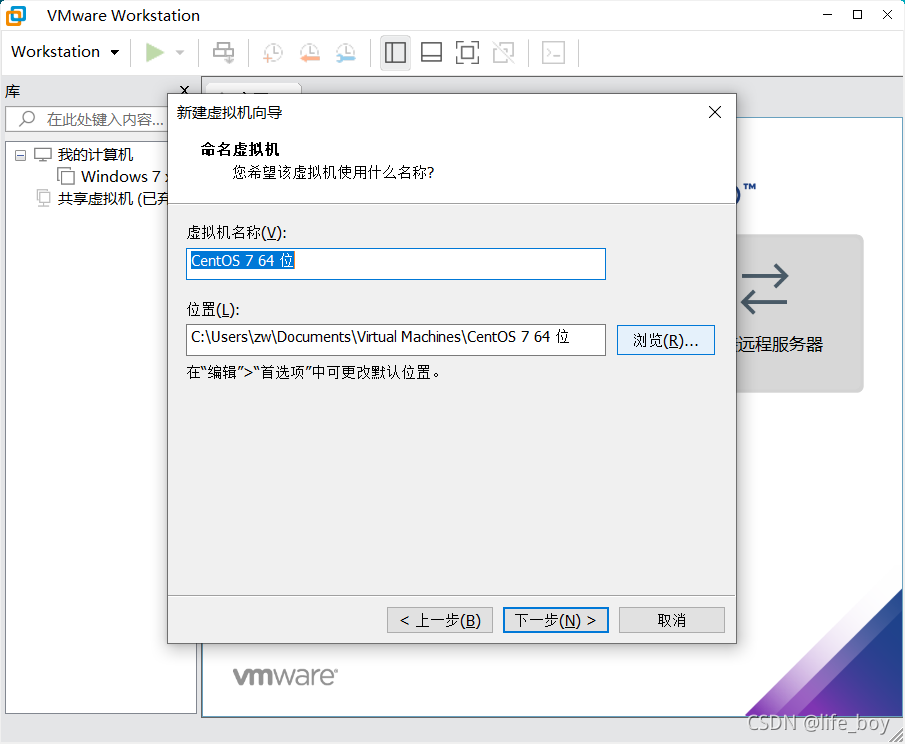This screenshot has height=744, width=905.
Task: Click the library search field
Action: [x=87, y=119]
